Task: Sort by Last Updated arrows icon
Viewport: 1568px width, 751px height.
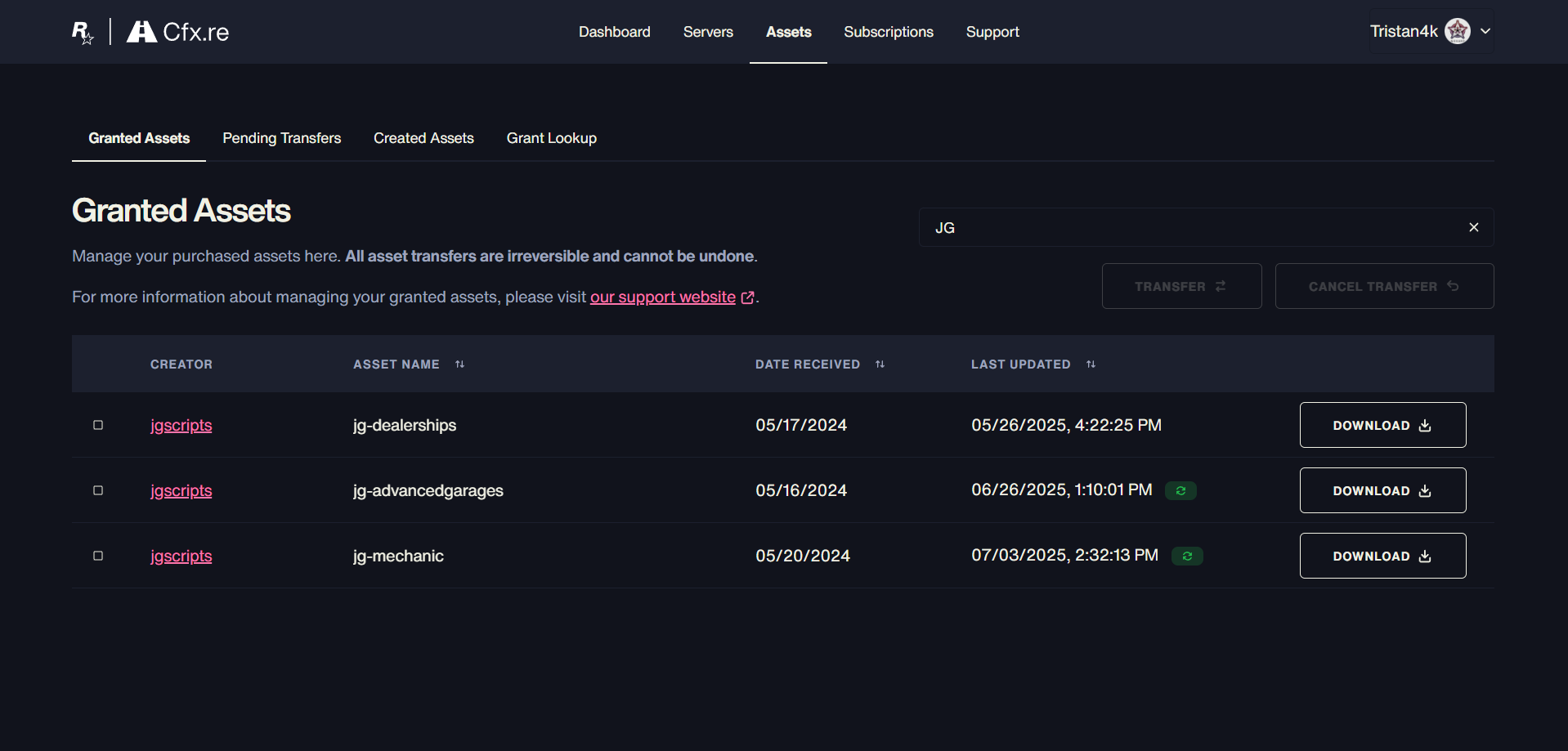Action: point(1091,364)
